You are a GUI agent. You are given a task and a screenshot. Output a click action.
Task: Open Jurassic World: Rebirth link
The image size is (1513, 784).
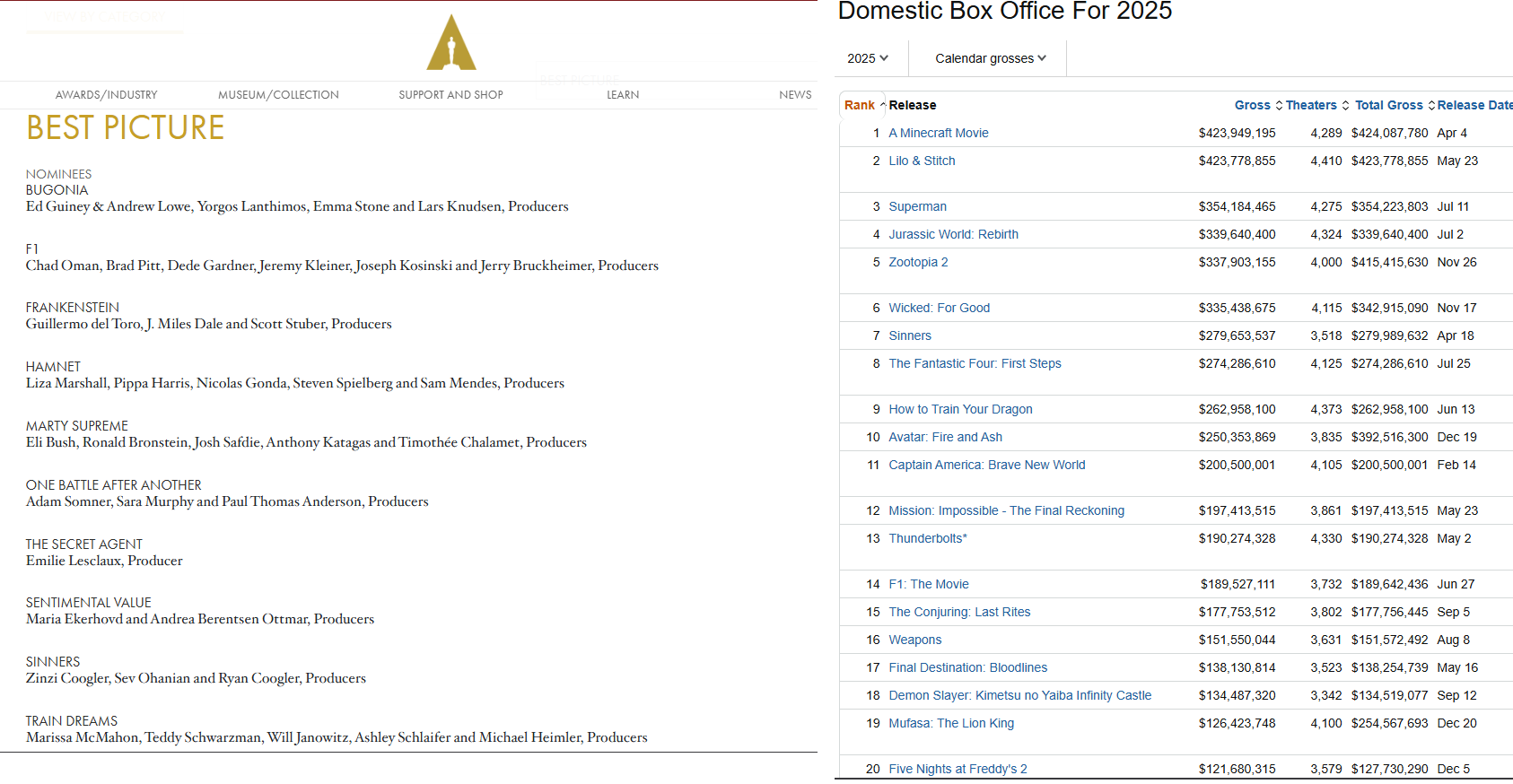coord(953,234)
